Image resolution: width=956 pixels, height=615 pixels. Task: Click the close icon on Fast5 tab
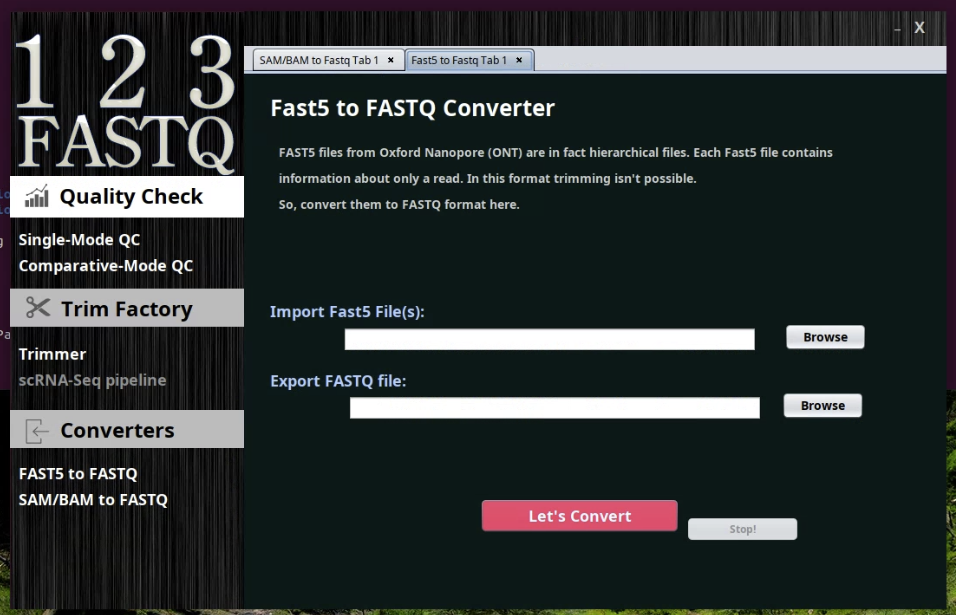click(x=519, y=60)
